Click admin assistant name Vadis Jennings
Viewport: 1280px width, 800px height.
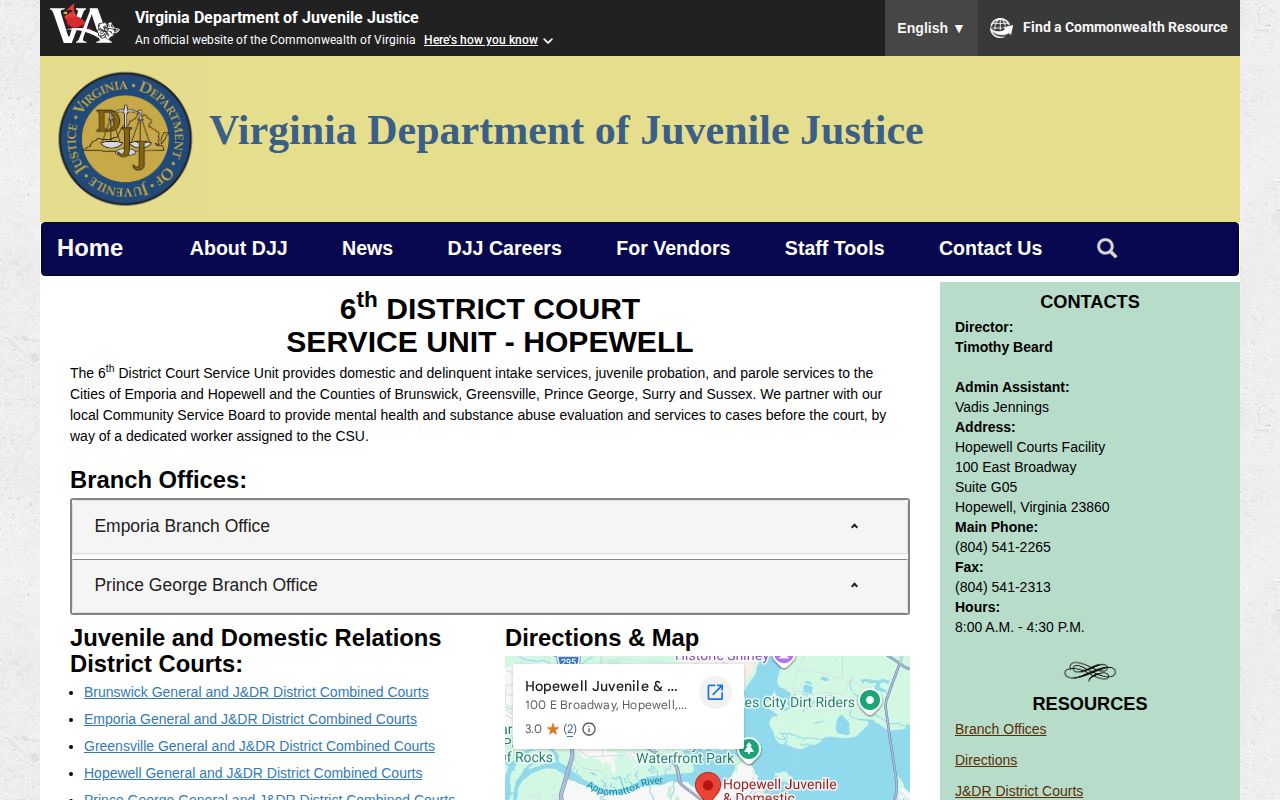tap(1002, 407)
